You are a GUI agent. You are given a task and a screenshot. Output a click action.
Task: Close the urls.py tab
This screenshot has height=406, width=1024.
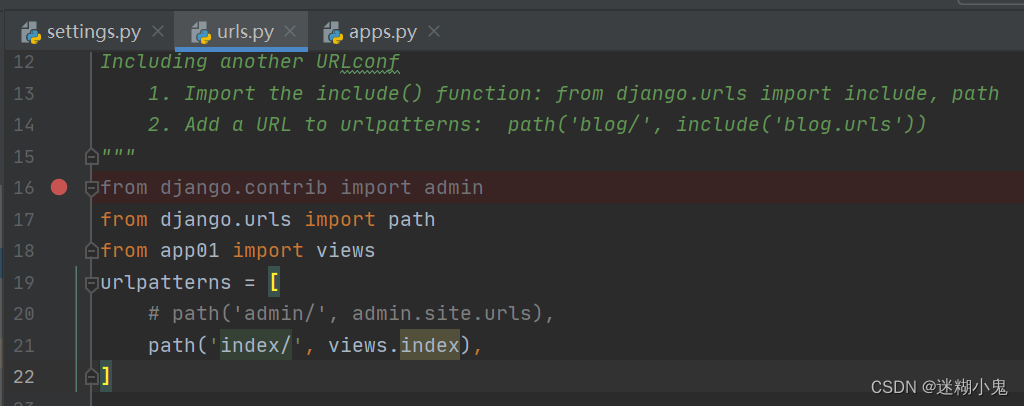(x=291, y=31)
